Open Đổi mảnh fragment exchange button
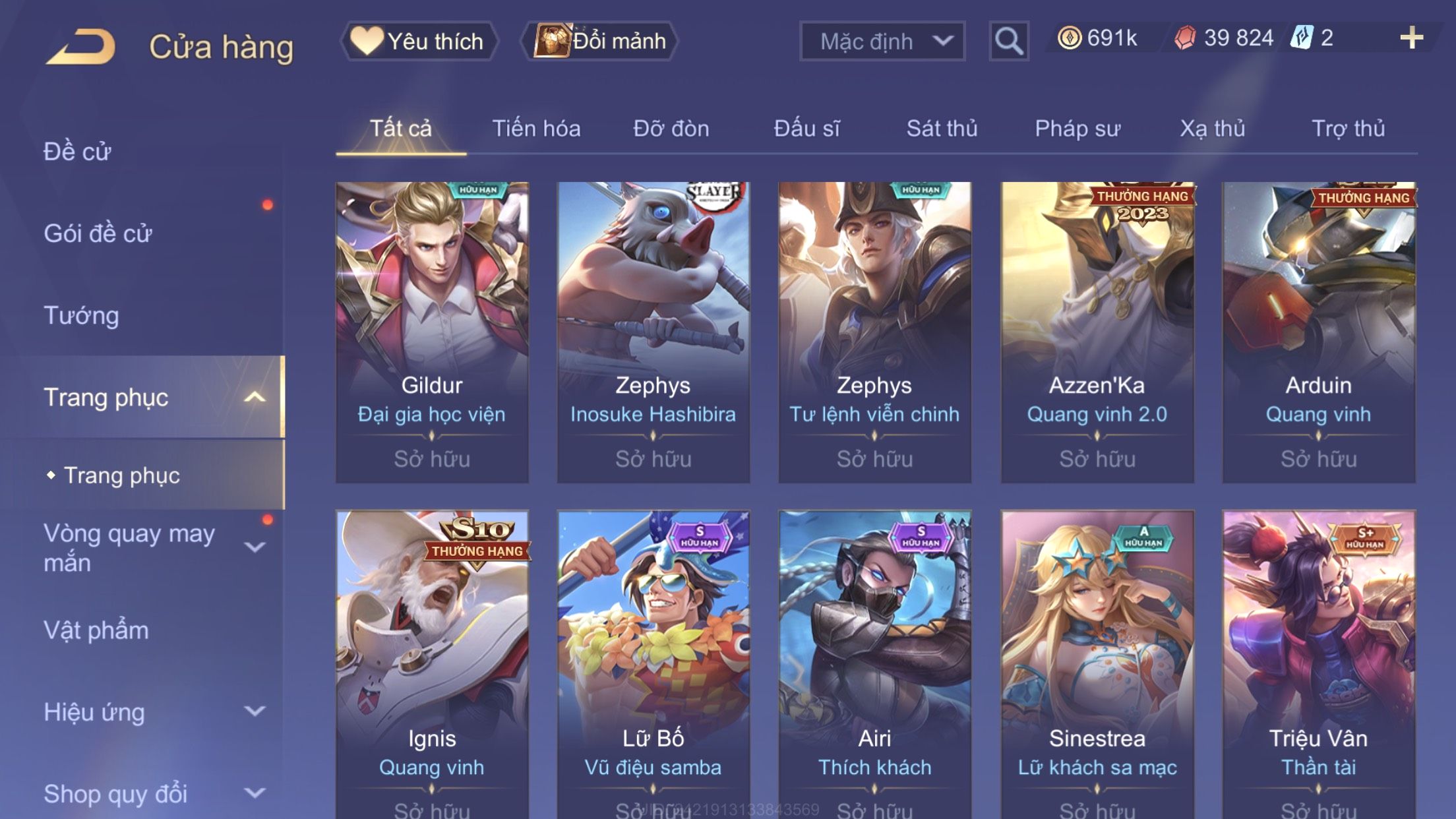Viewport: 1456px width, 819px height. coord(599,41)
